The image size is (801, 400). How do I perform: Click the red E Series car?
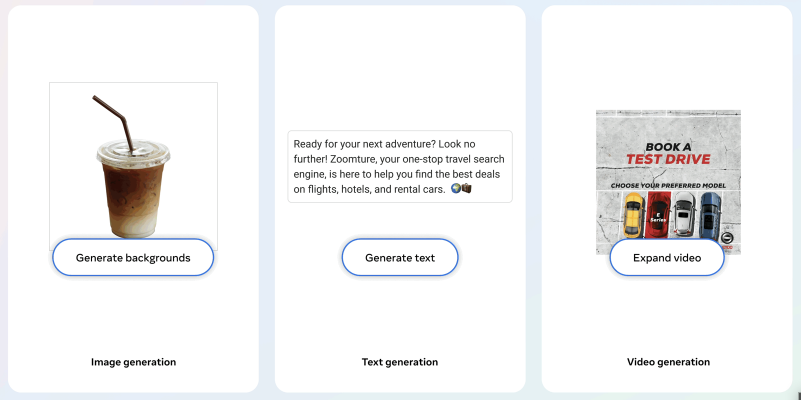pyautogui.click(x=658, y=214)
